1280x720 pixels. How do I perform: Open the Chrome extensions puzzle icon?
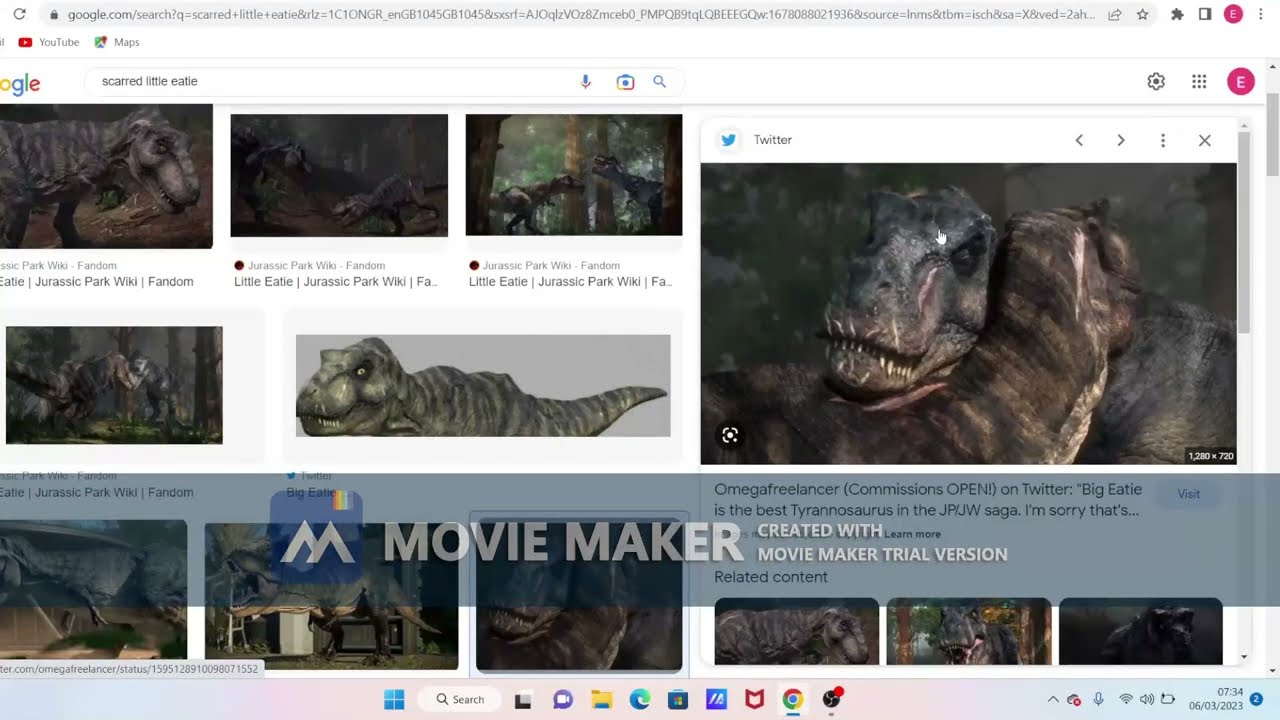[x=1177, y=15]
